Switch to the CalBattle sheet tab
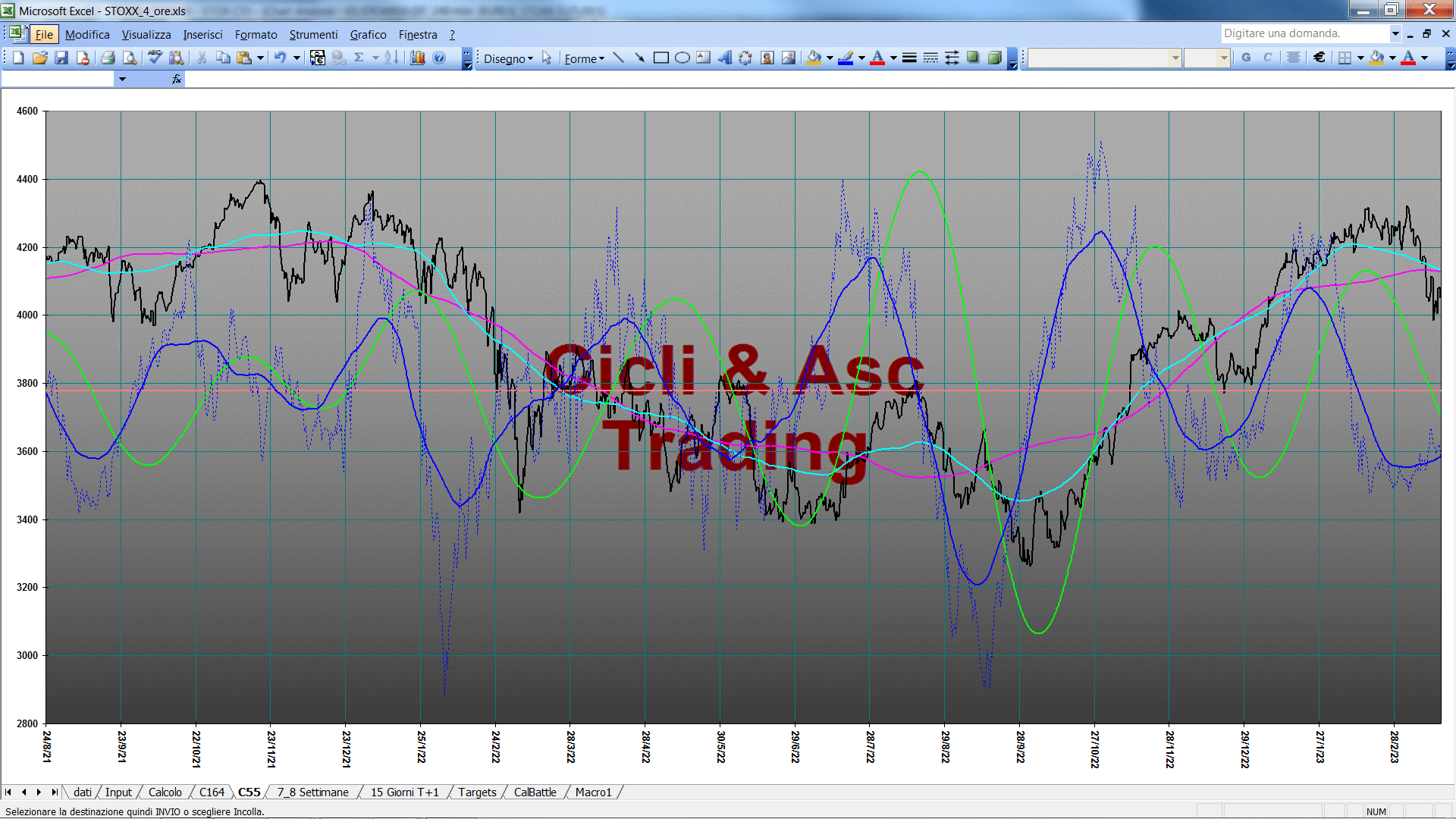Viewport: 1456px width, 819px height. (x=535, y=792)
